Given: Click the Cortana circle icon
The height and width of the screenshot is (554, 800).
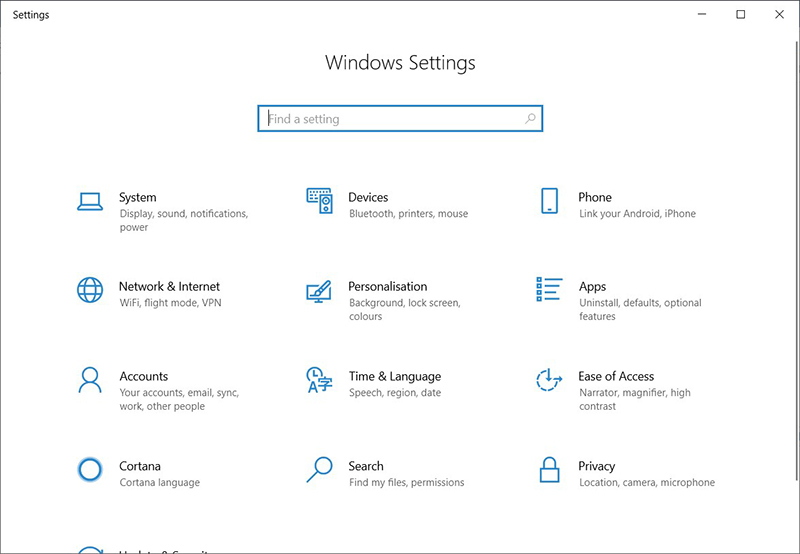Looking at the screenshot, I should 90,469.
